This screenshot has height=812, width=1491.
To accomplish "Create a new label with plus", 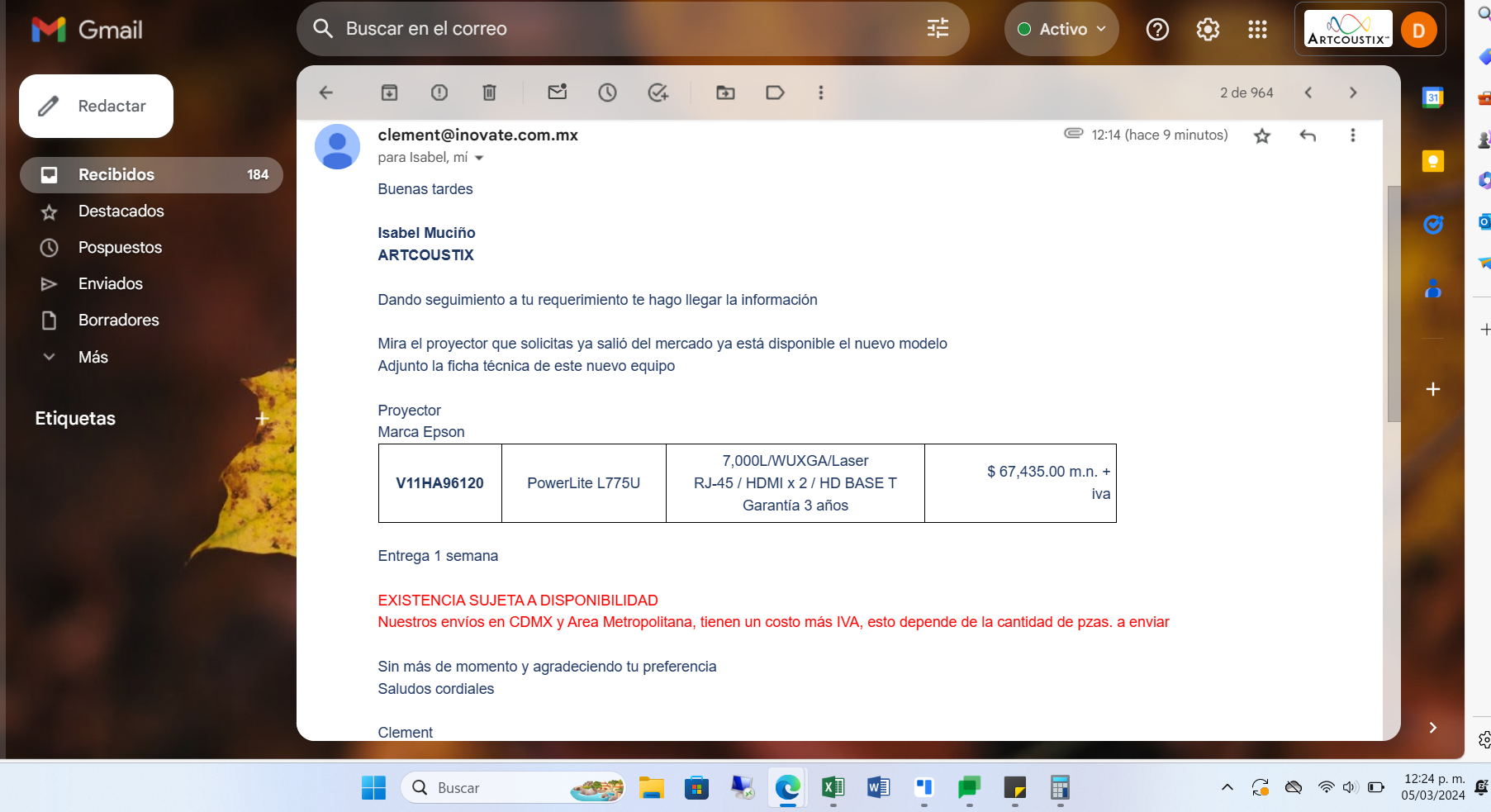I will 263,419.
